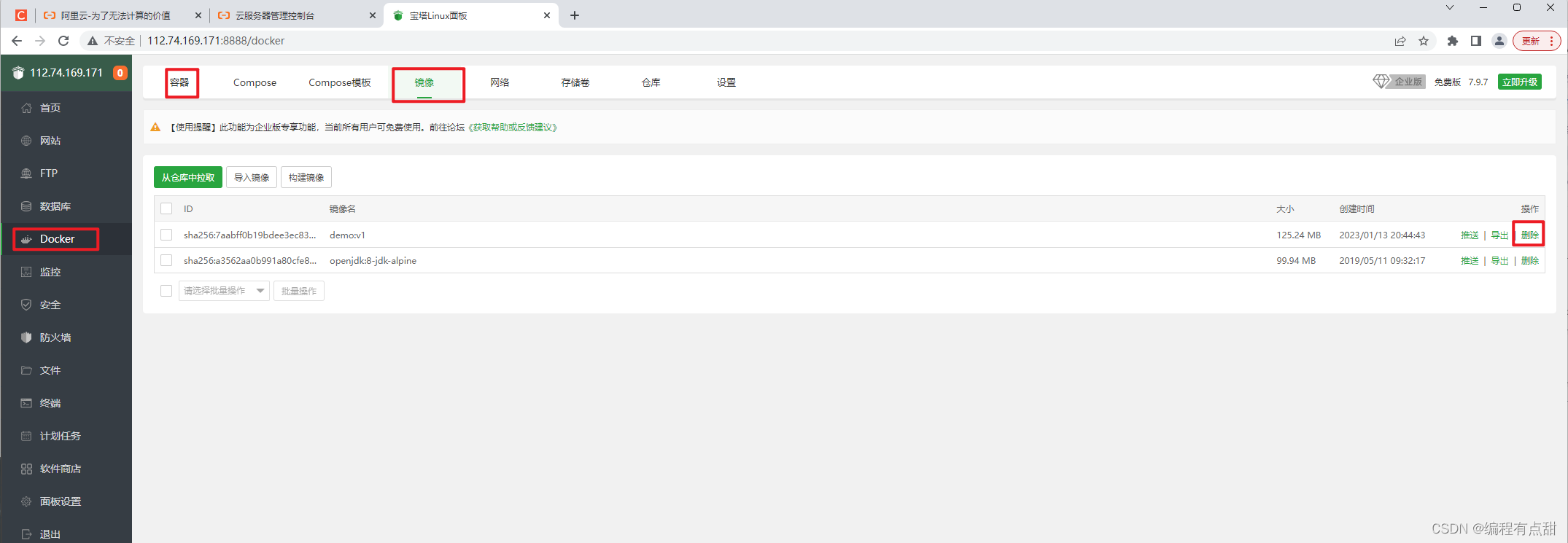Screen dimensions: 1568x543
Task: Click 导出 for the demo:v1 image
Action: point(1499,235)
